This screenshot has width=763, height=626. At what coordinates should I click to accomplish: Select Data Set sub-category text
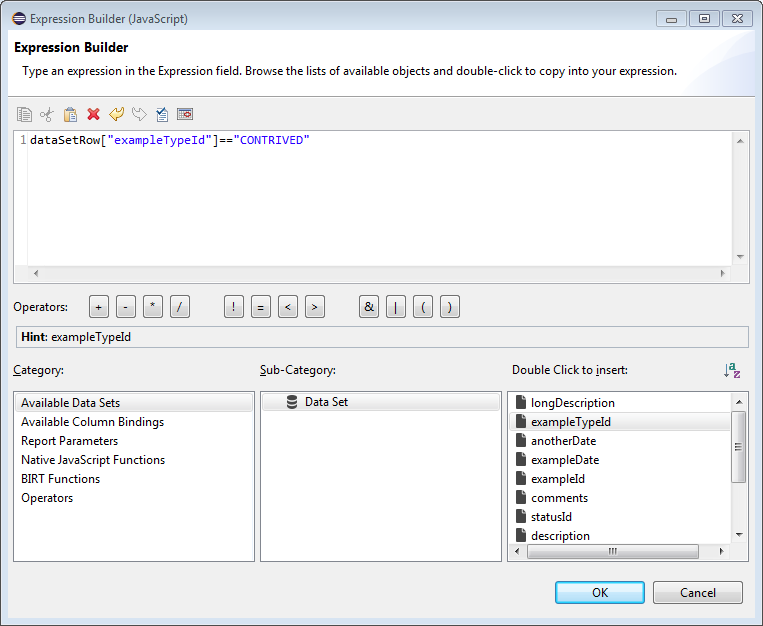(327, 402)
